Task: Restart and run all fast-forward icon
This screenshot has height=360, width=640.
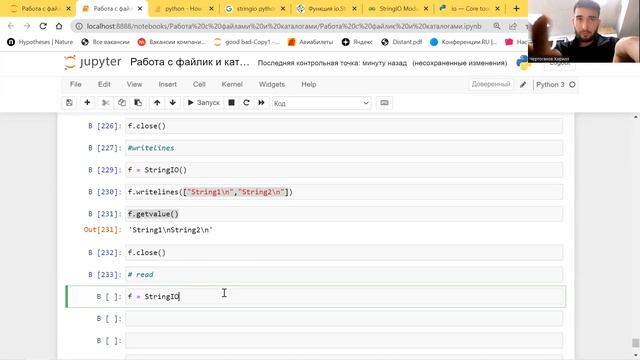Action: coord(261,103)
